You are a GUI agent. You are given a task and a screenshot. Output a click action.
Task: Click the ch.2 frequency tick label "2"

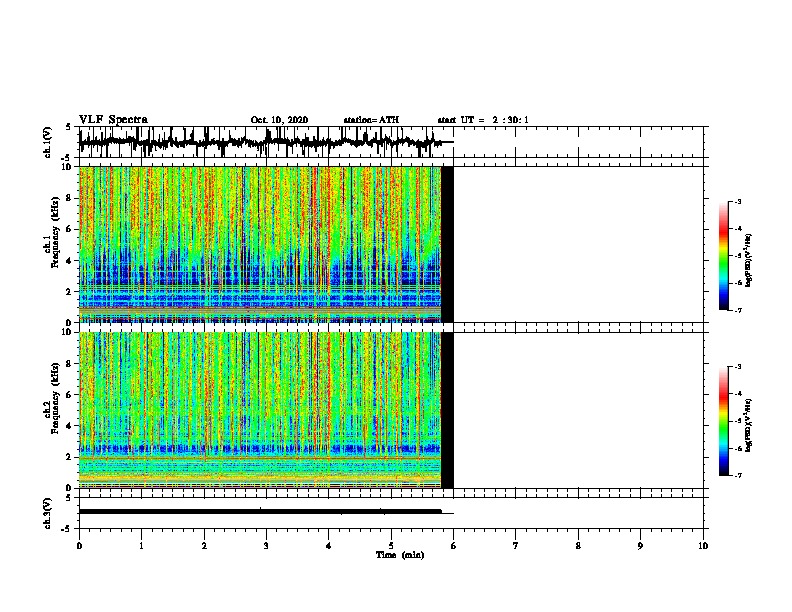[x=70, y=457]
